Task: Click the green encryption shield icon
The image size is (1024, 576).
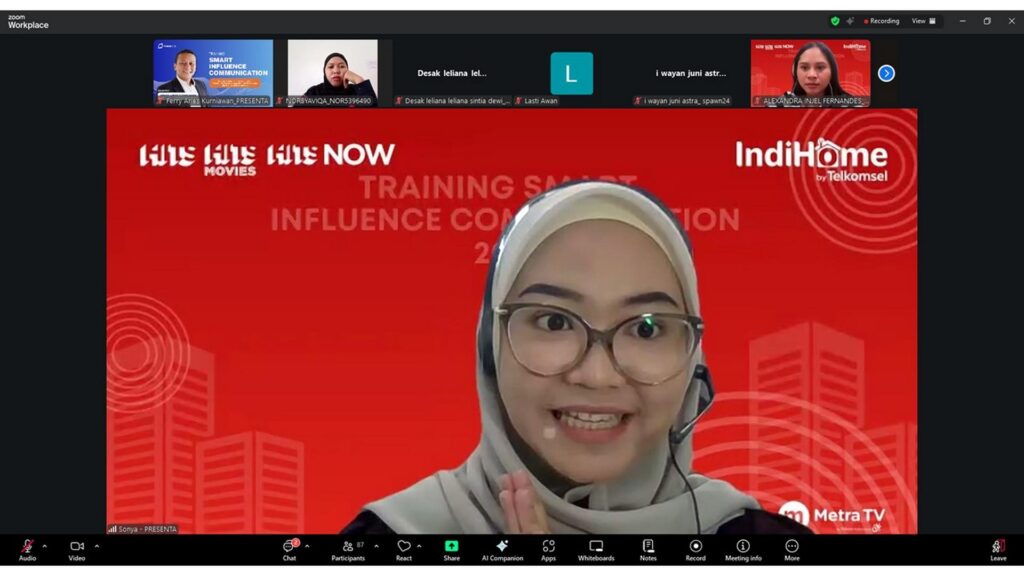Action: [835, 21]
